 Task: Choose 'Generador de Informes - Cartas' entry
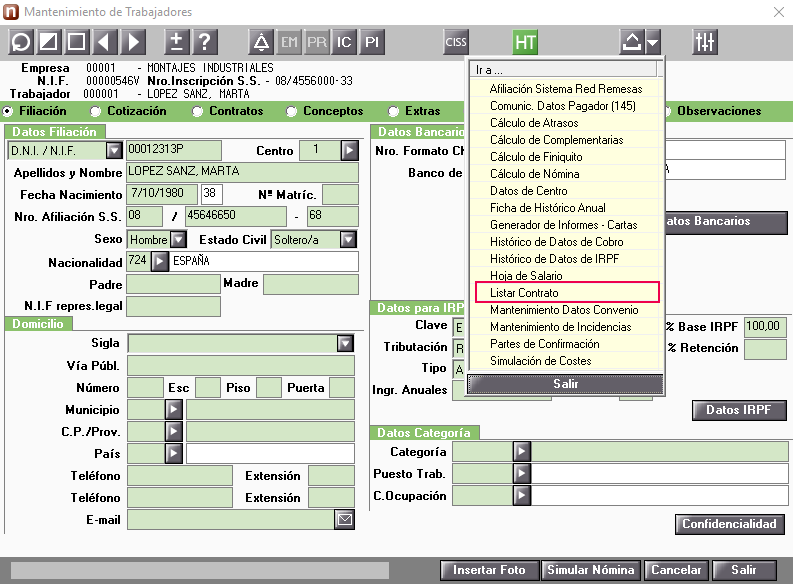click(563, 224)
